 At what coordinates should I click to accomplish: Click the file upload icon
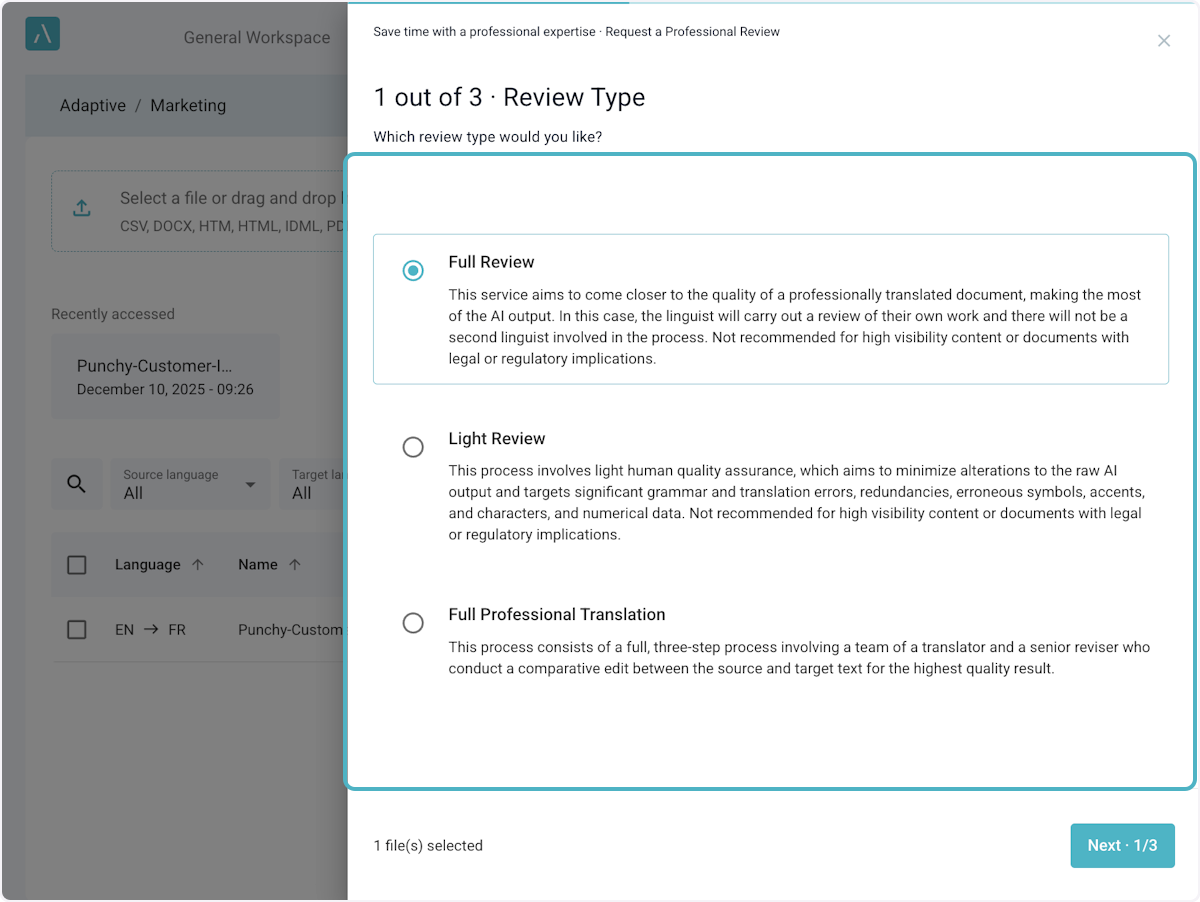click(x=82, y=208)
